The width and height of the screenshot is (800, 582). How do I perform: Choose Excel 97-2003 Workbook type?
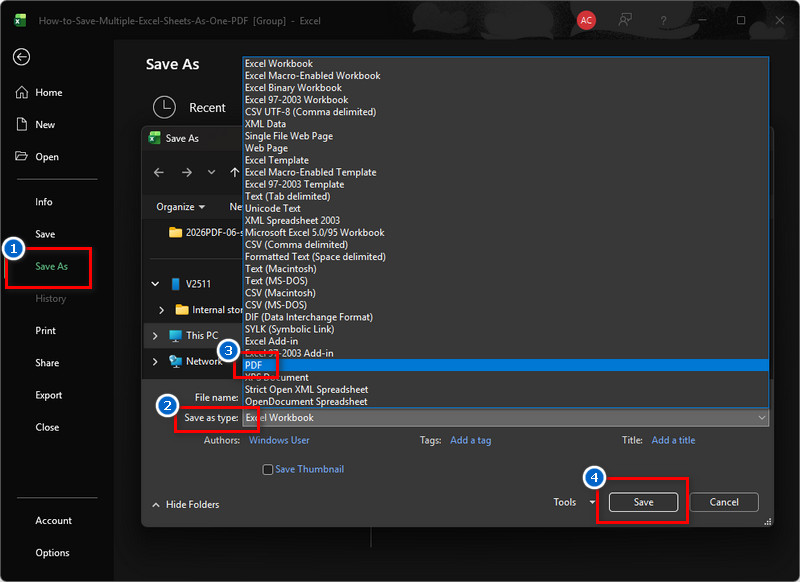coord(506,99)
